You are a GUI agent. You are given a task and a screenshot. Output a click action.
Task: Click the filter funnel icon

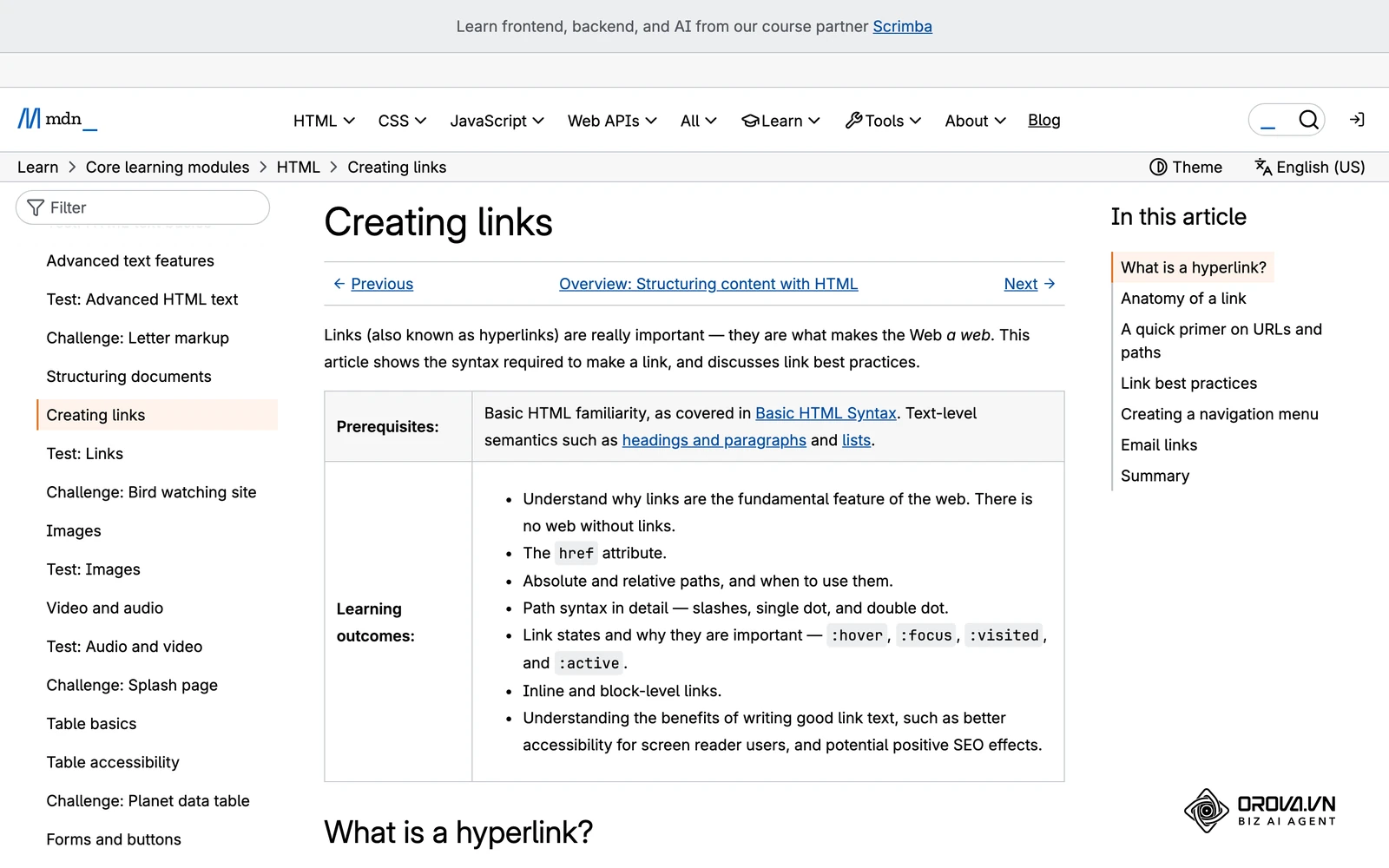tap(36, 207)
